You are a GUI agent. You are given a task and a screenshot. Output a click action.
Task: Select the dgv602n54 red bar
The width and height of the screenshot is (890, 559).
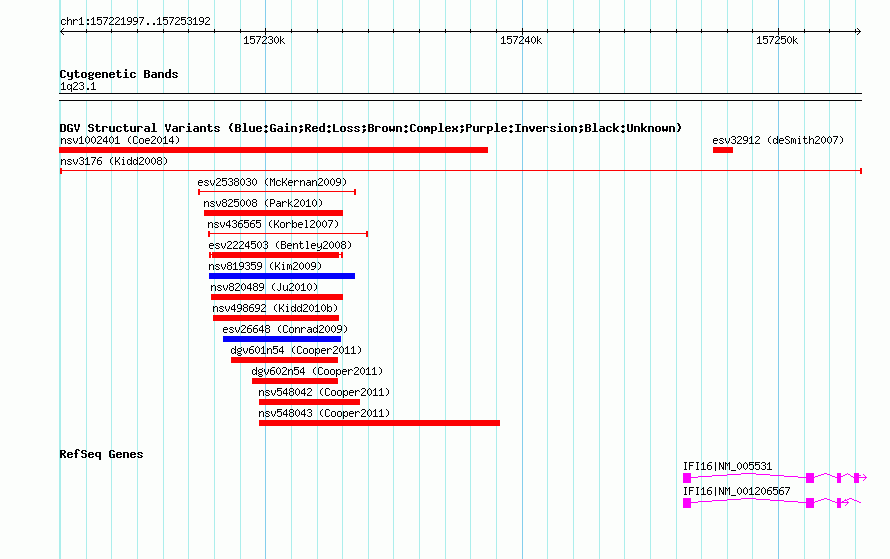click(x=295, y=381)
